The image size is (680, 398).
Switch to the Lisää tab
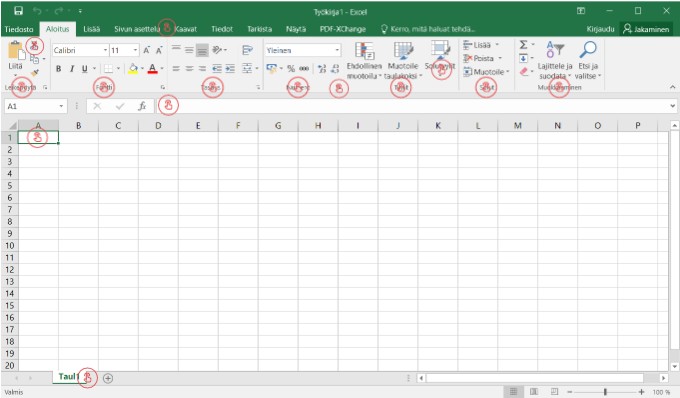point(92,29)
